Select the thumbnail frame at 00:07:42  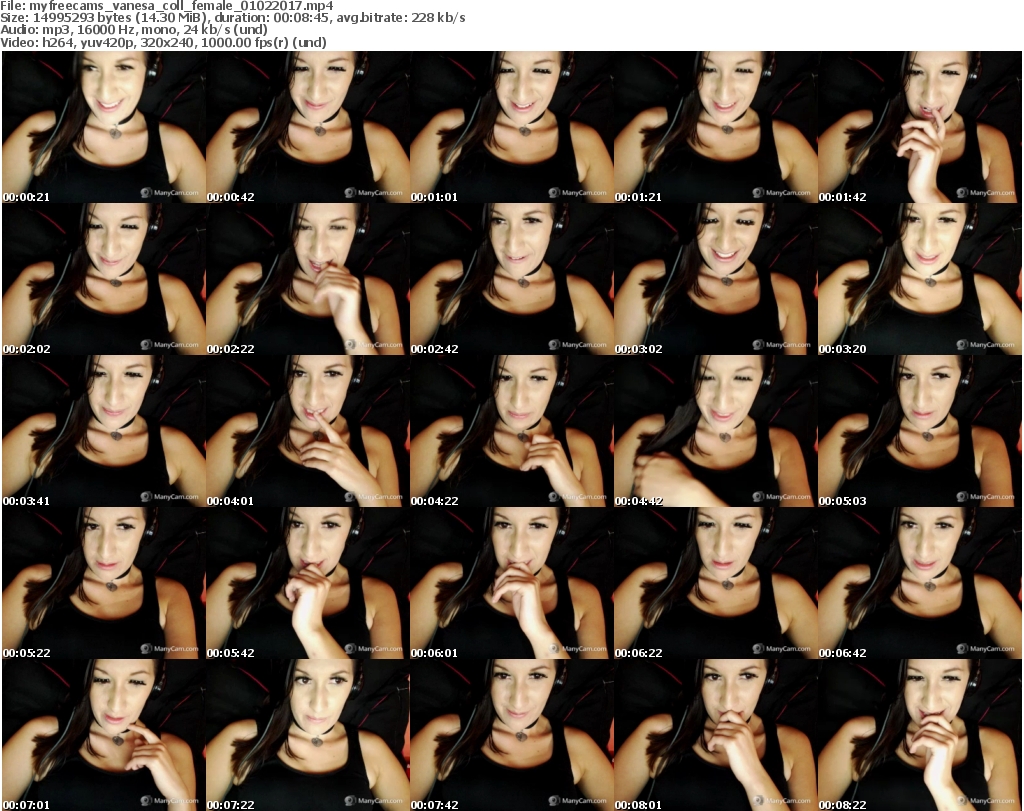[x=512, y=735]
